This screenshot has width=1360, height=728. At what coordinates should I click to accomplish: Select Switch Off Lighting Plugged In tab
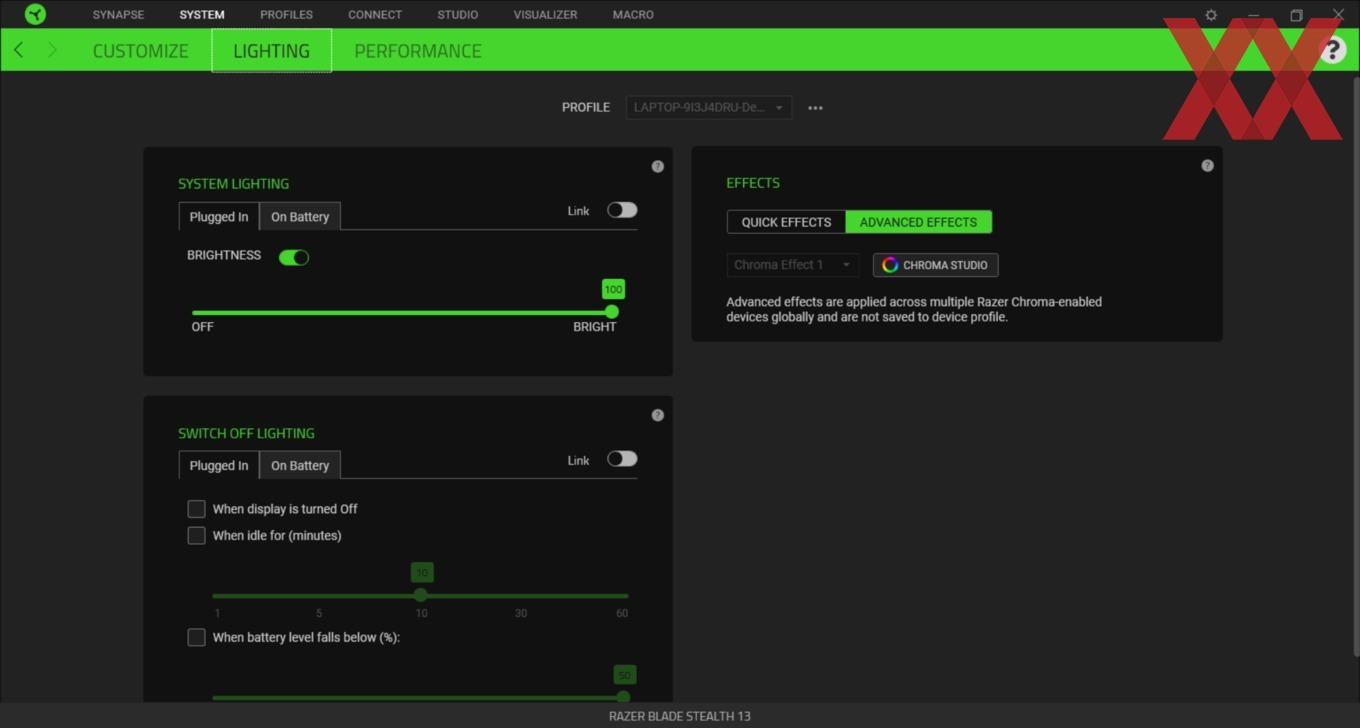coord(219,465)
